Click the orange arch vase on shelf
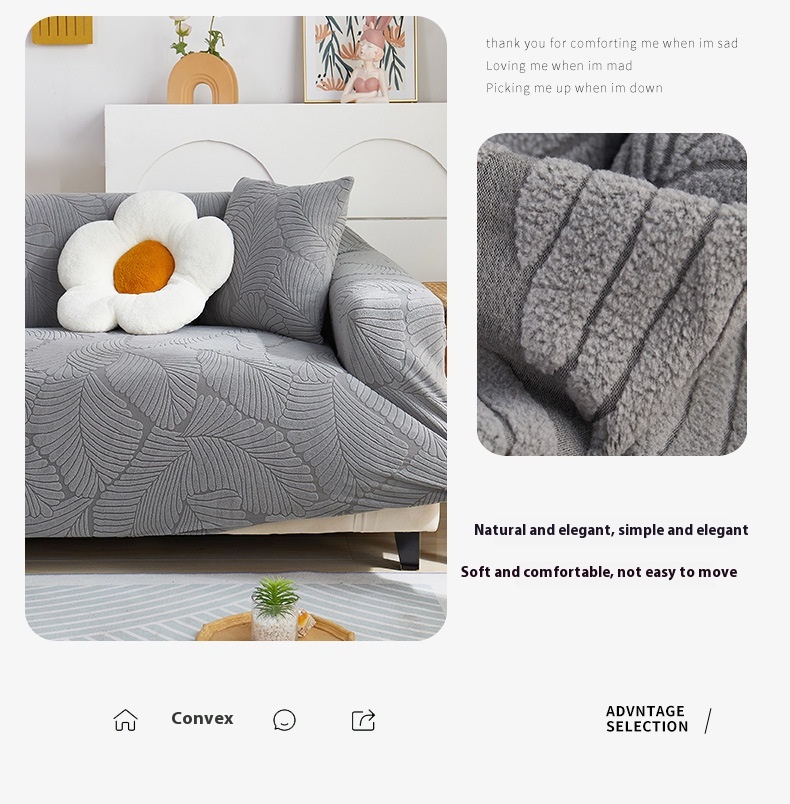 point(202,79)
